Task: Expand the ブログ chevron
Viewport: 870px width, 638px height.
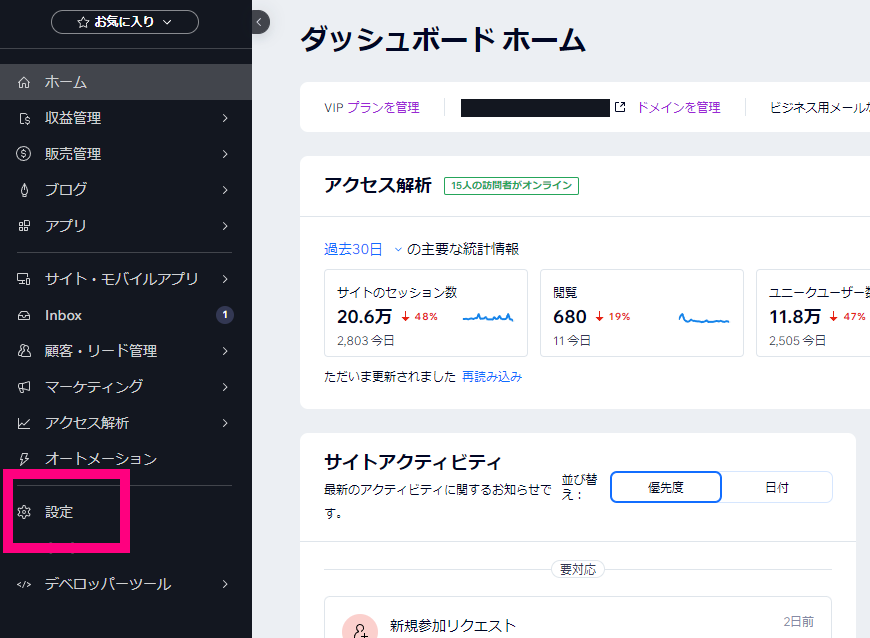Action: click(x=225, y=190)
